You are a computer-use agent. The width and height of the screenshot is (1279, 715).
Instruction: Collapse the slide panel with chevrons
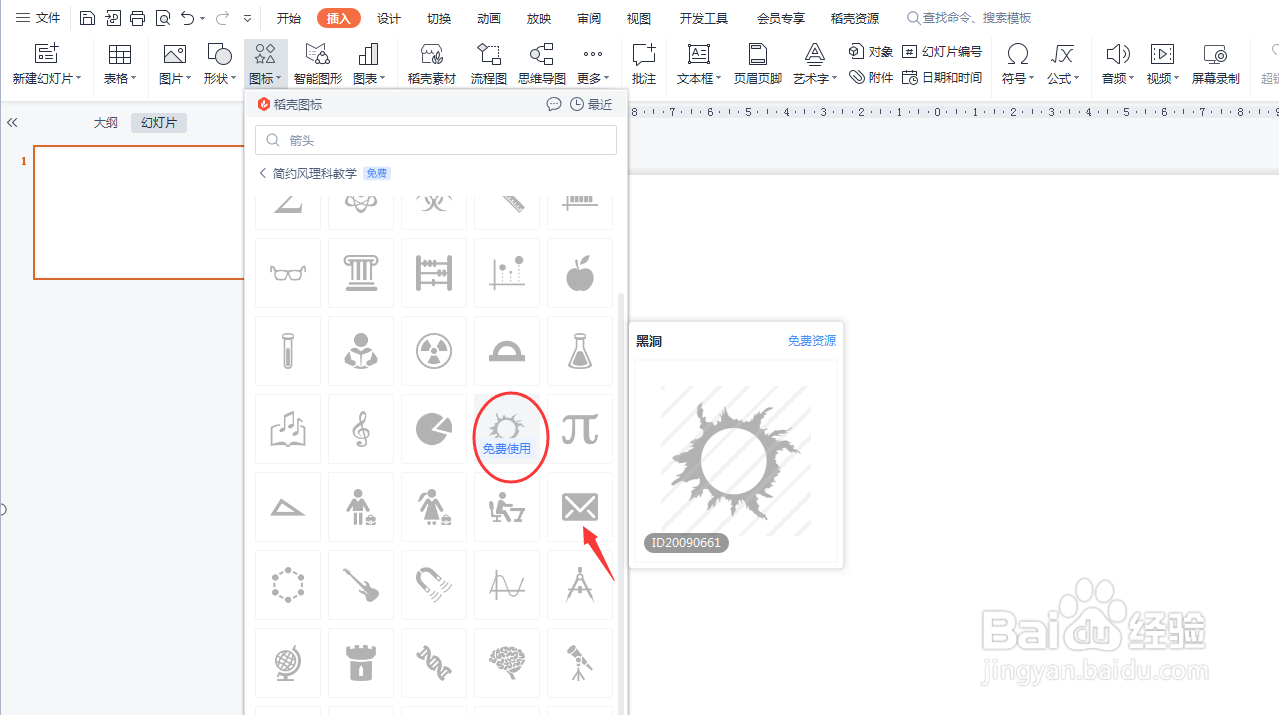pyautogui.click(x=12, y=122)
